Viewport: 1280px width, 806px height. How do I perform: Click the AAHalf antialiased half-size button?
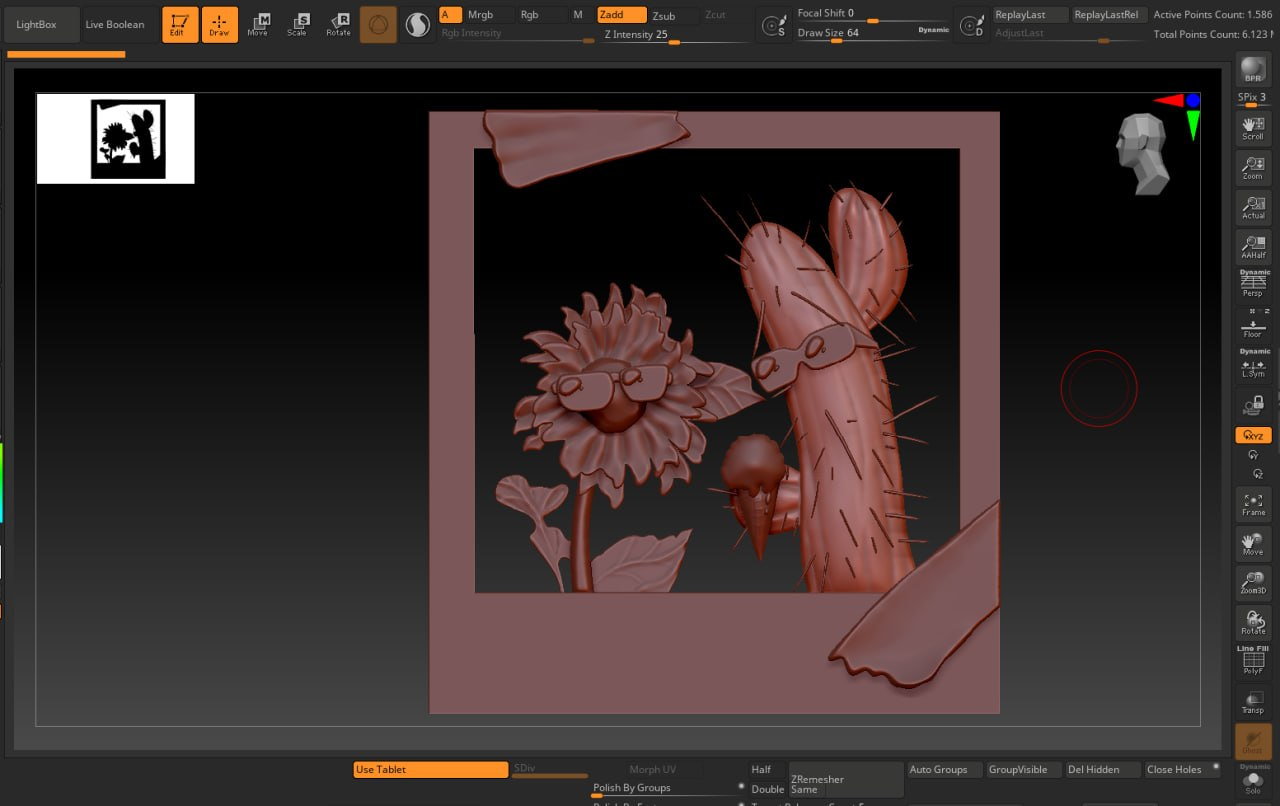tap(1253, 247)
